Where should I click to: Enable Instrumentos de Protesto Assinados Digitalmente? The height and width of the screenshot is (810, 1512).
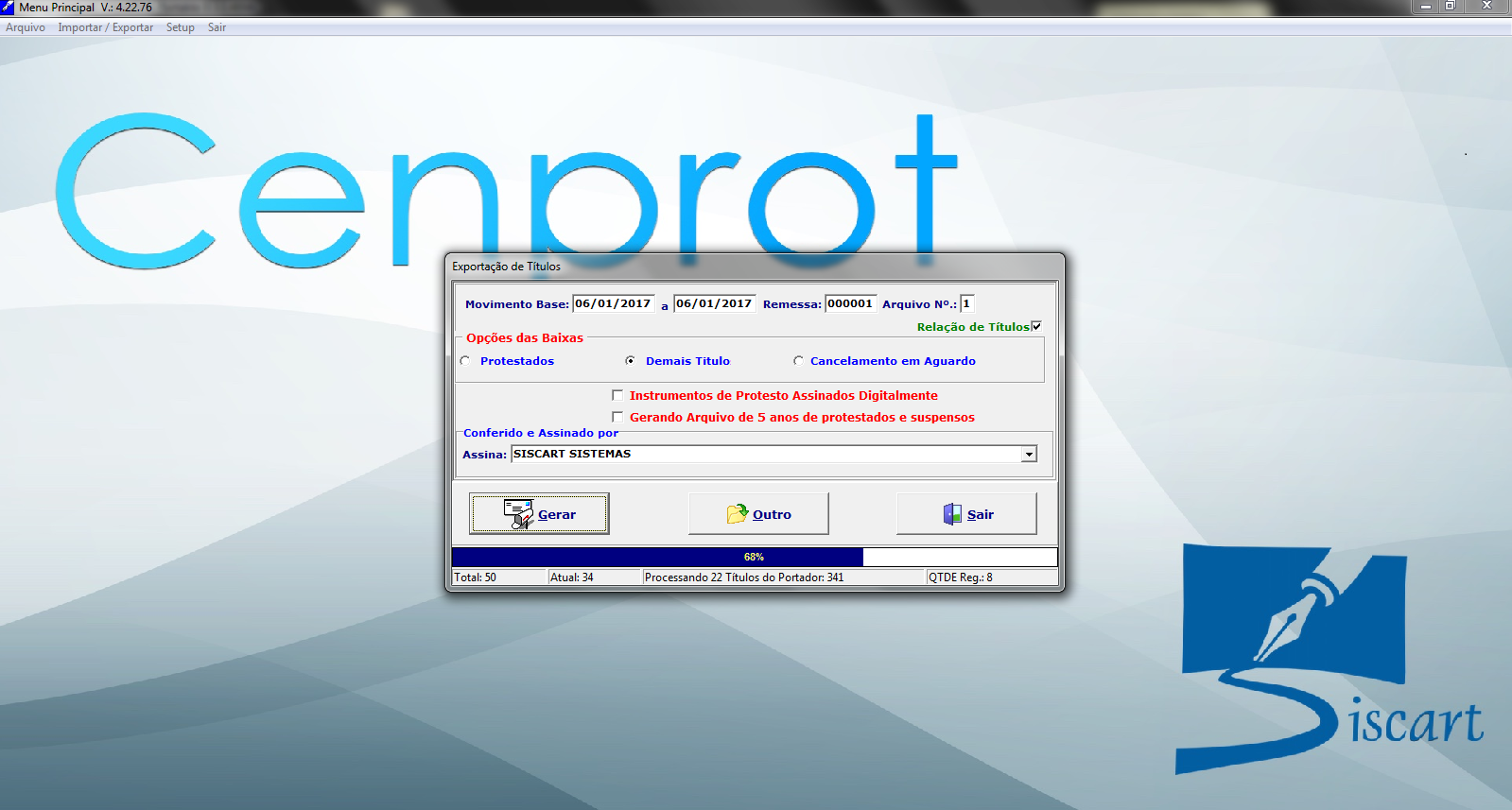[x=617, y=395]
